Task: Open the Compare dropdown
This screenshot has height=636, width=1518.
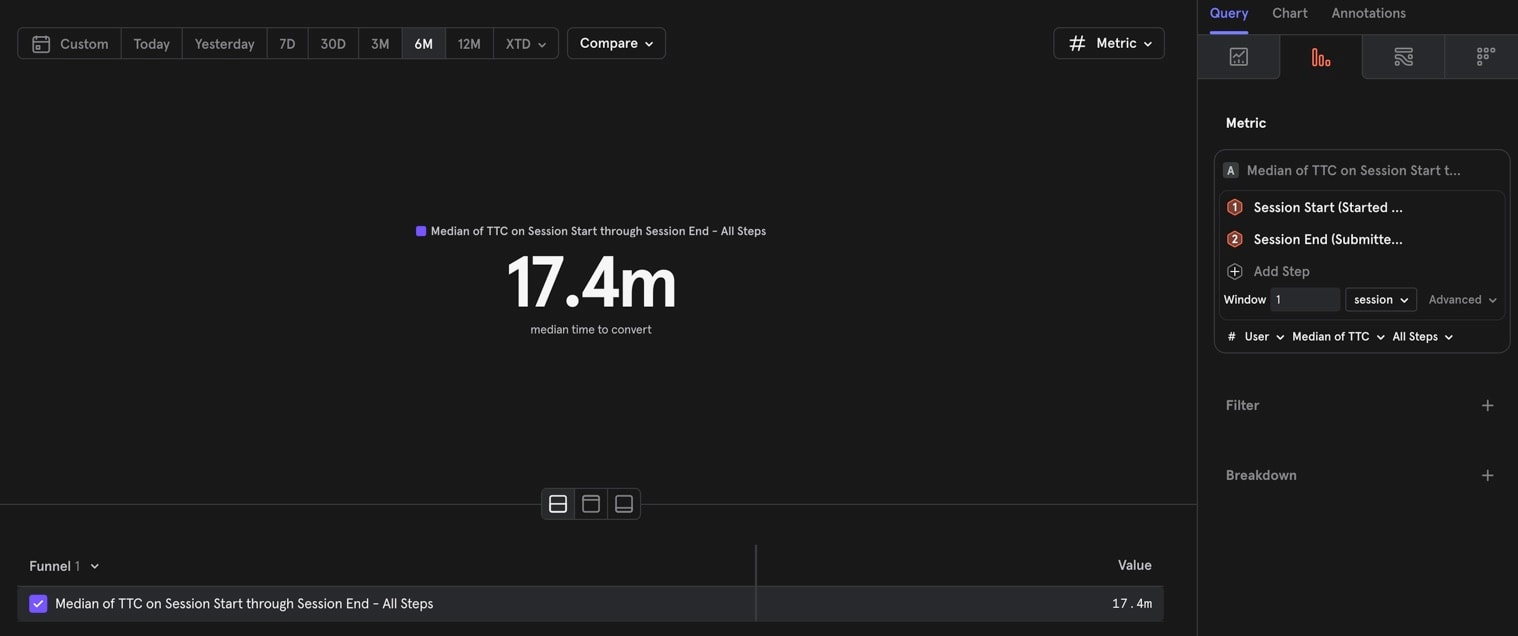Action: [616, 43]
